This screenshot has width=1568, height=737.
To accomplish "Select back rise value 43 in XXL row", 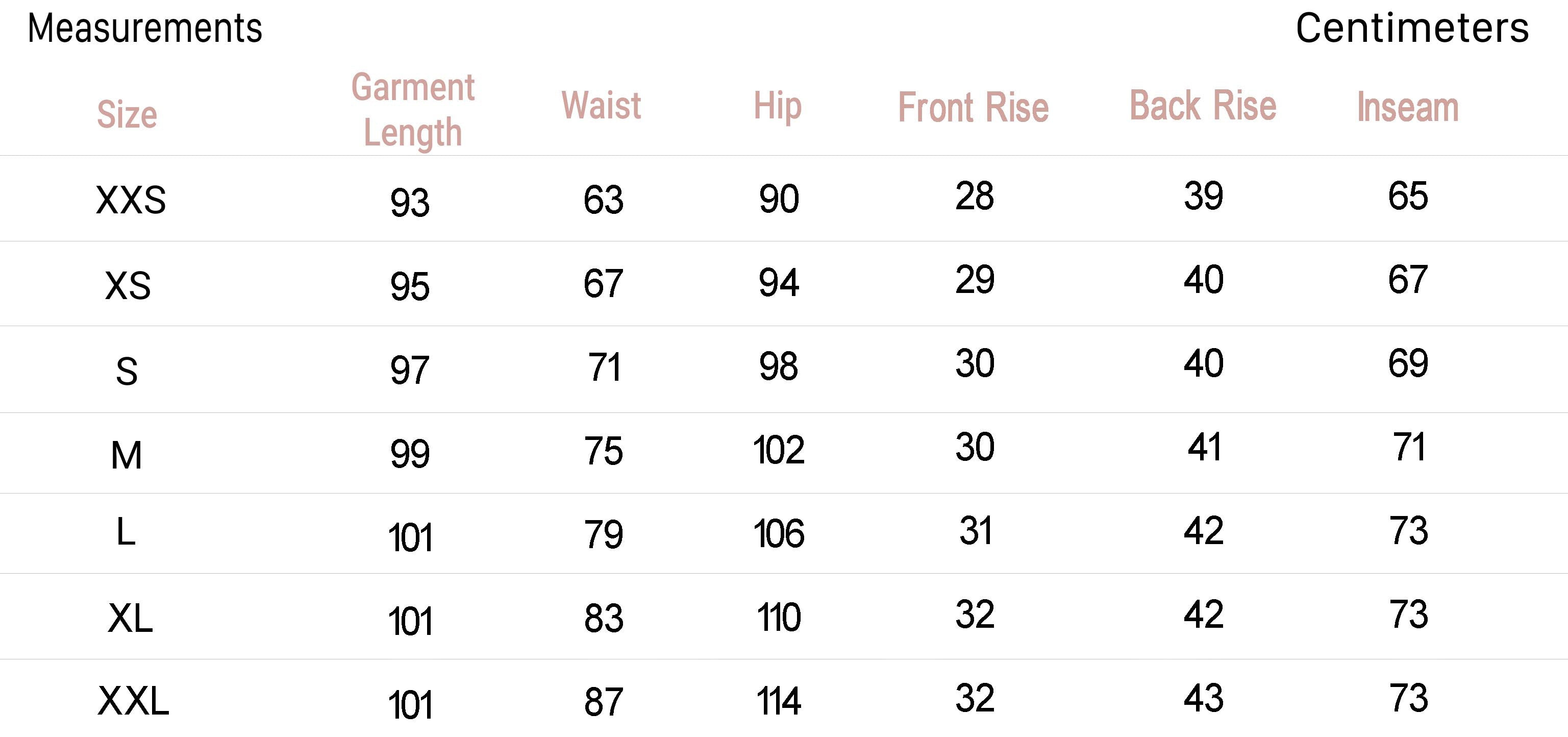I will [x=1203, y=699].
